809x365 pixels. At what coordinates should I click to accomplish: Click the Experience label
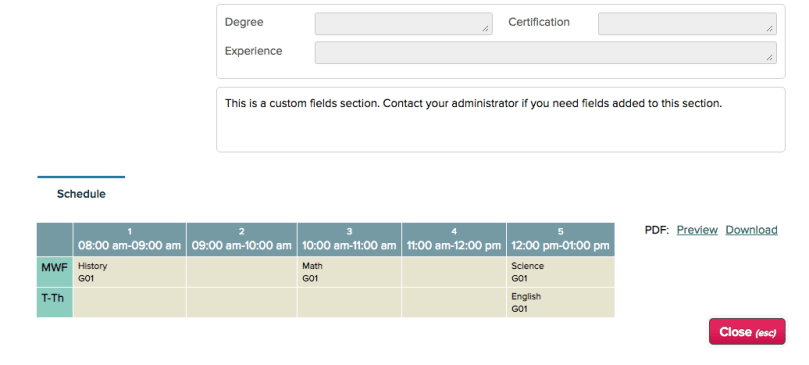pyautogui.click(x=253, y=51)
